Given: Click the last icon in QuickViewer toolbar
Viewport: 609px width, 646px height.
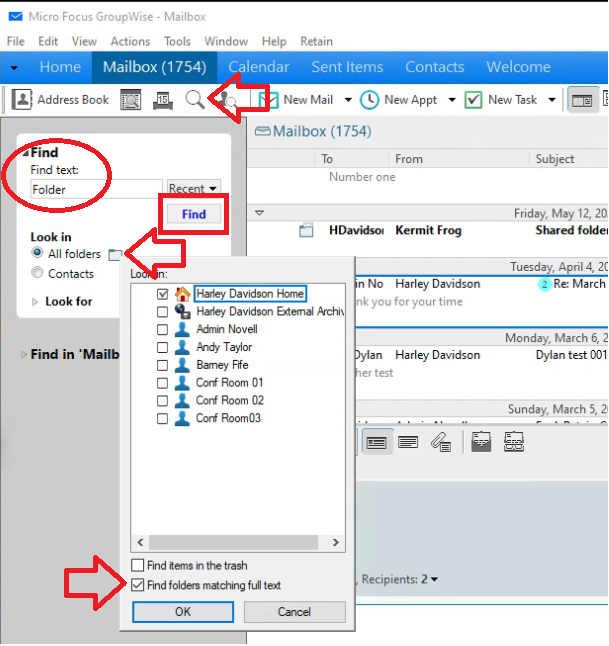Looking at the screenshot, I should pyautogui.click(x=514, y=442).
